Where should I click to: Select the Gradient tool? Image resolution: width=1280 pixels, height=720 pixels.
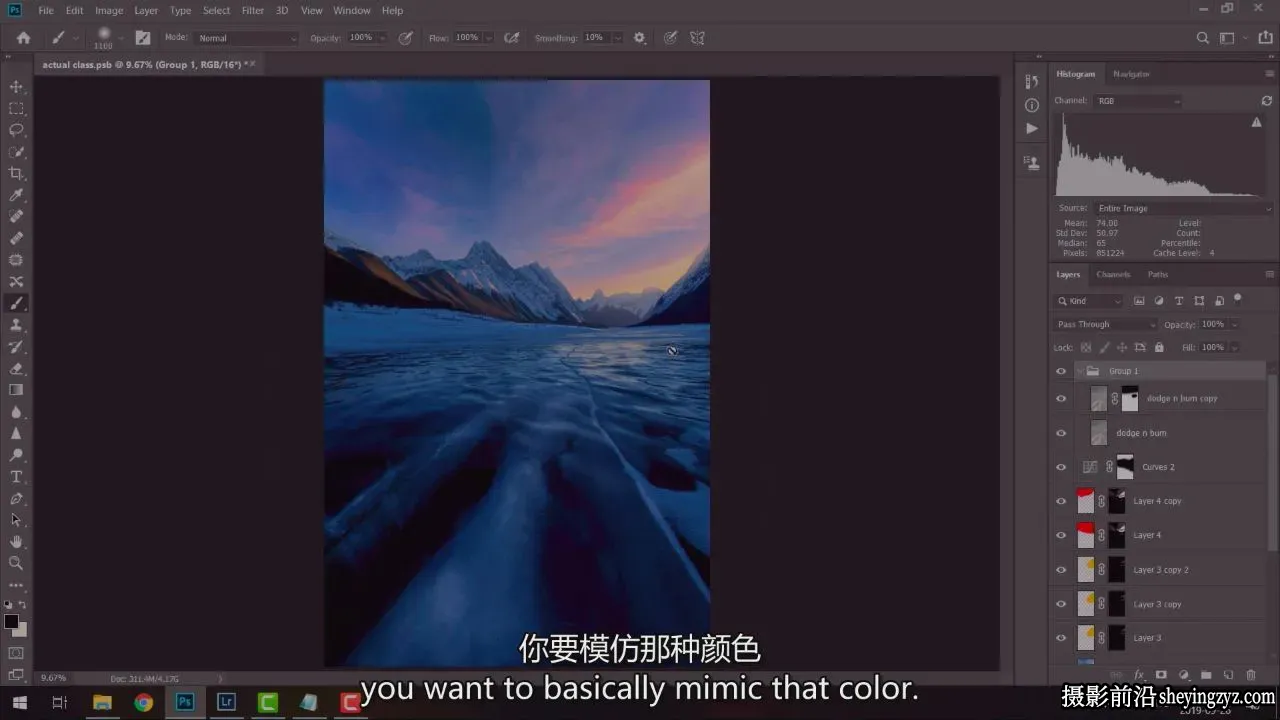(x=16, y=390)
